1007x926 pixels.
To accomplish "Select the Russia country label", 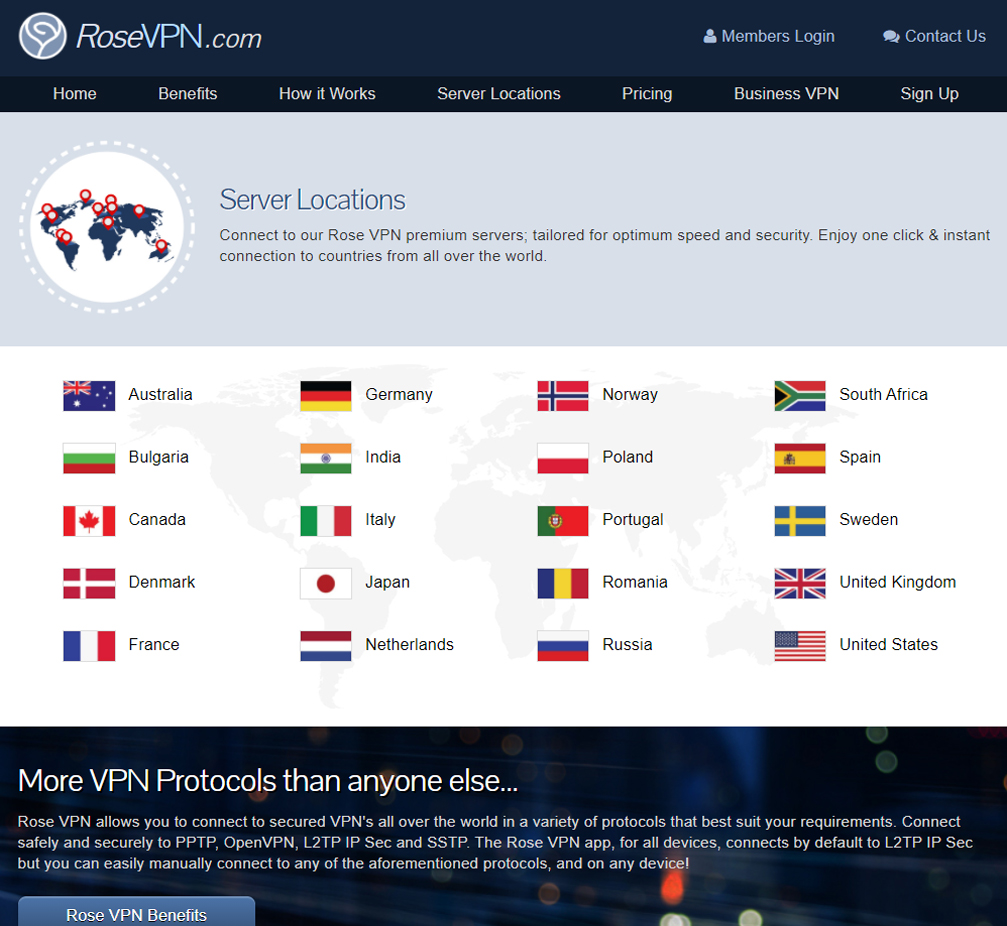I will (627, 644).
